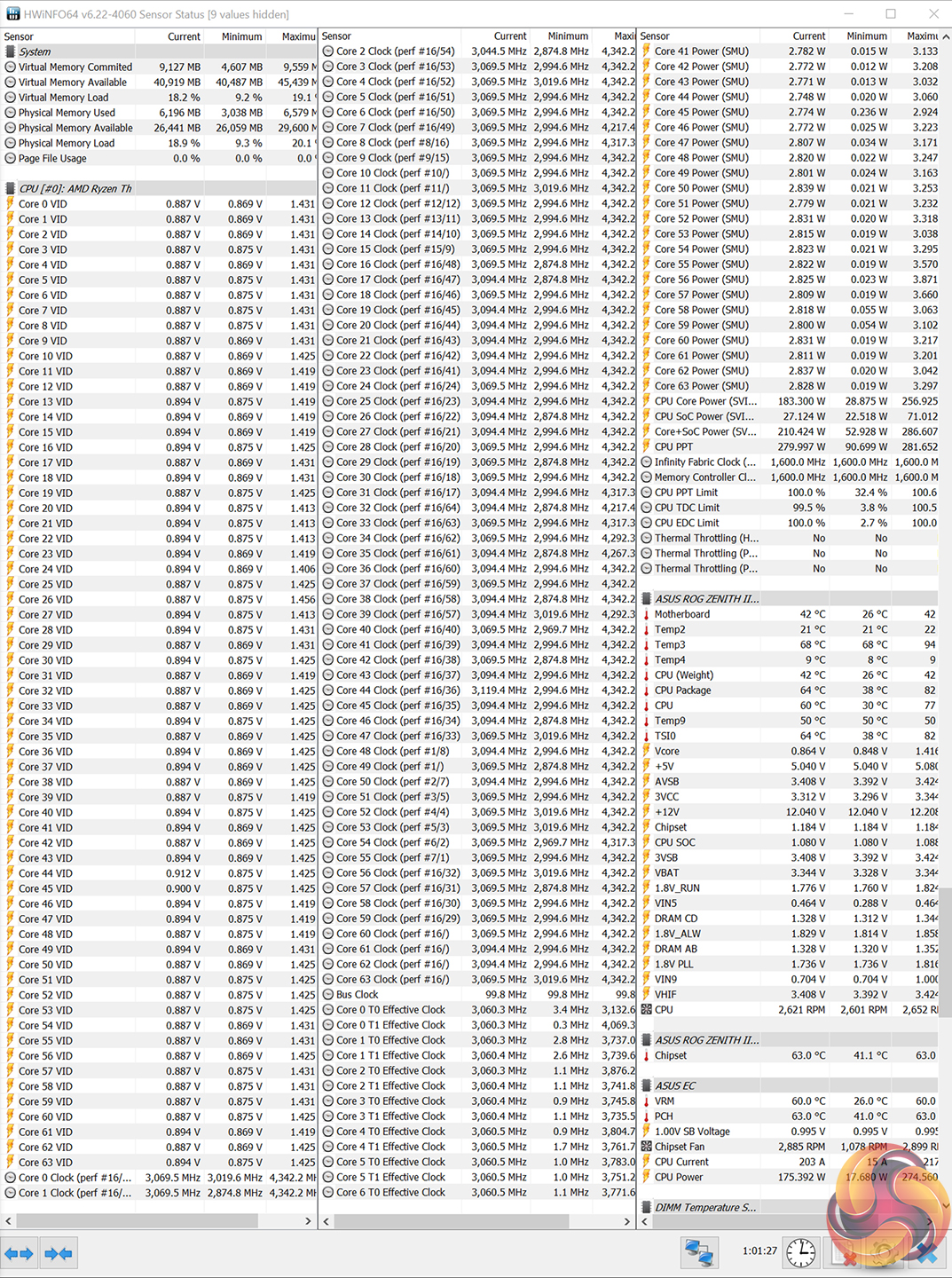This screenshot has height=1278, width=952.
Task: Click the middle pane horizontal scrollbar thumb
Action: tap(451, 1221)
